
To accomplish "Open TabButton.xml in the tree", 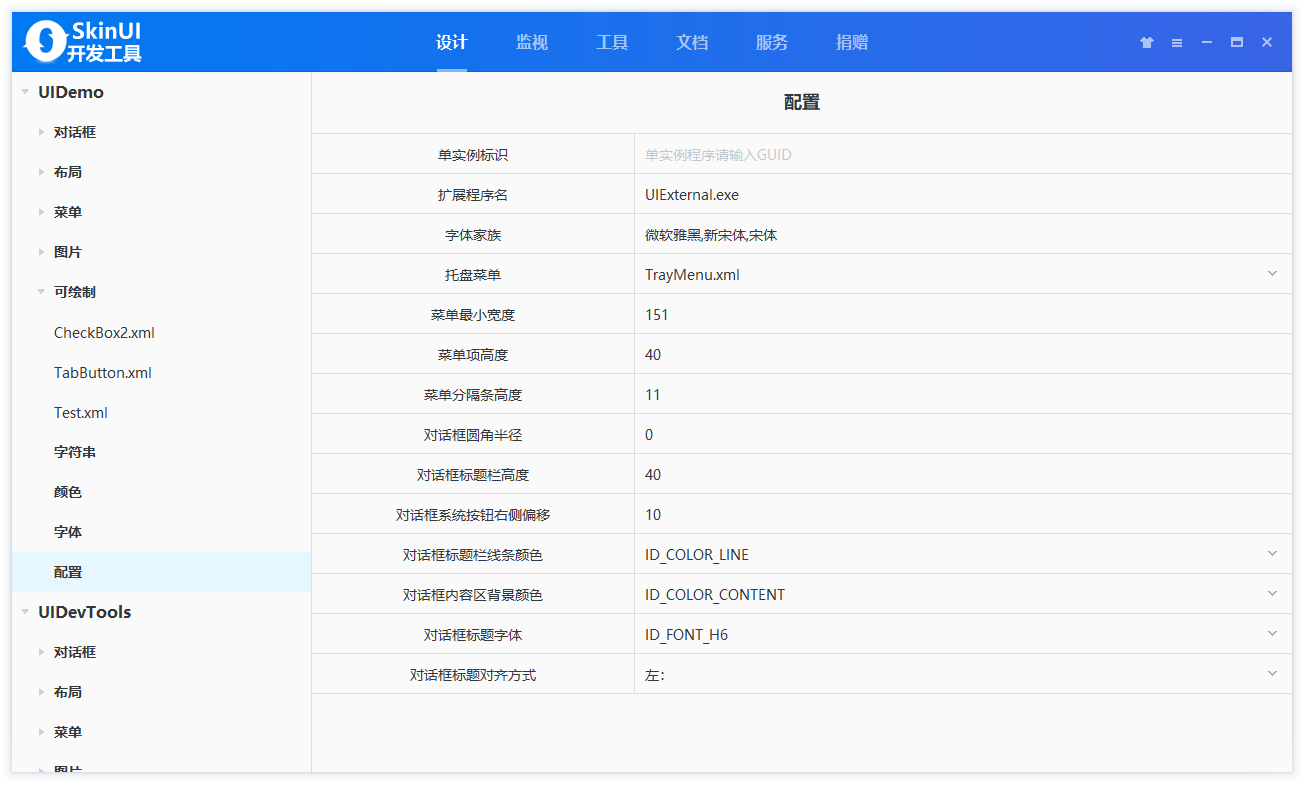I will (x=103, y=372).
